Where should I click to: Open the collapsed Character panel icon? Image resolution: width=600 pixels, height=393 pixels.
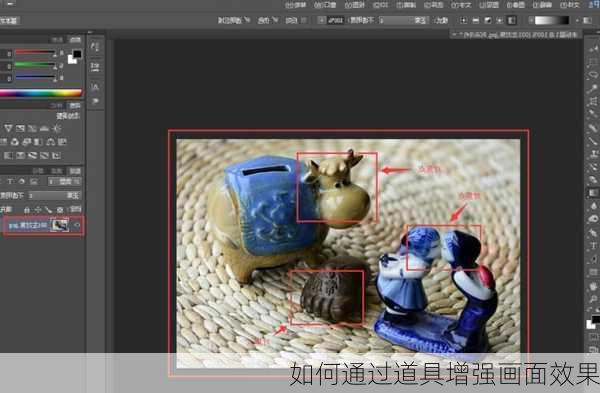tap(95, 86)
